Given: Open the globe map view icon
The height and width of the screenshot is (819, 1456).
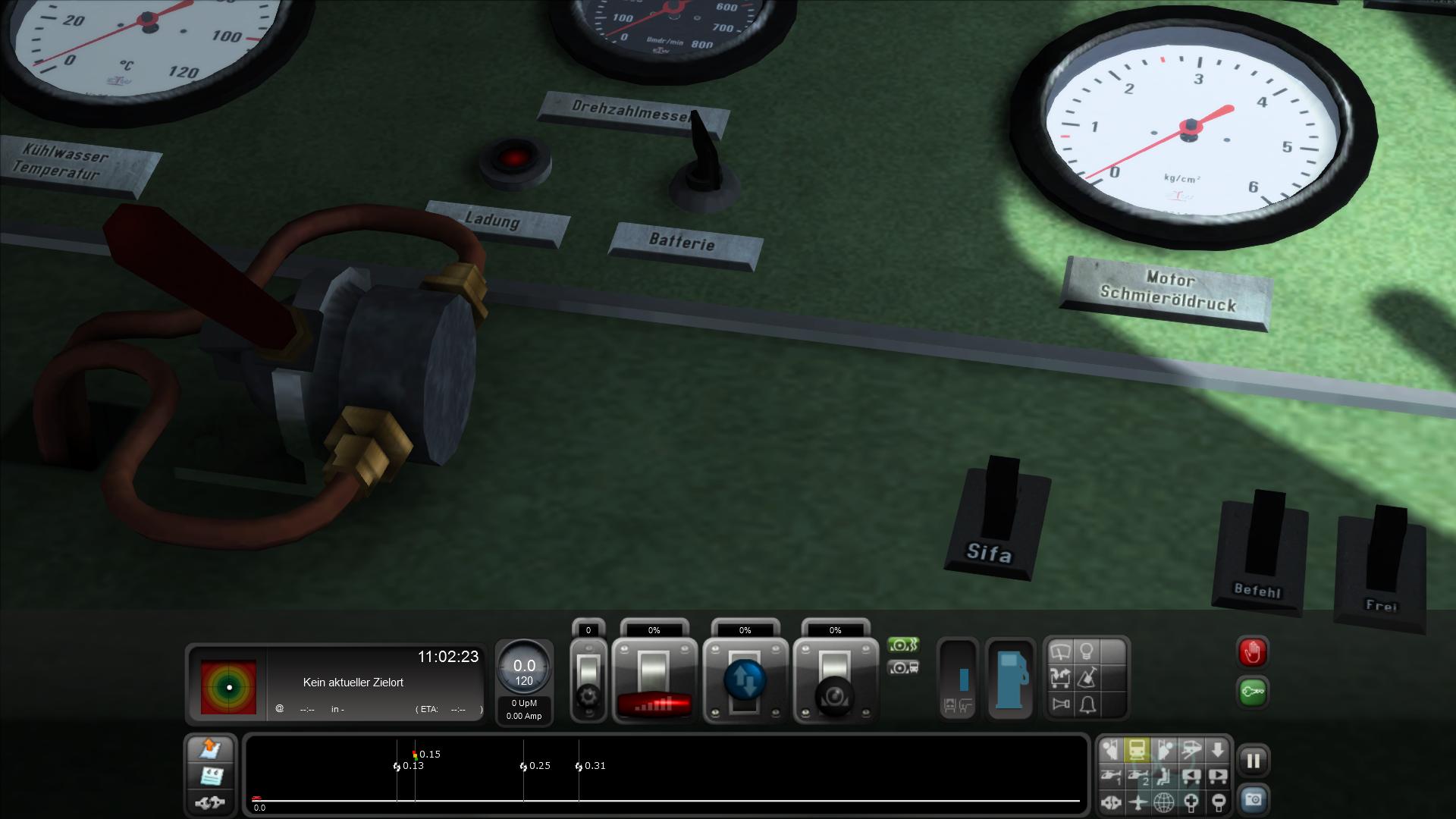Looking at the screenshot, I should pyautogui.click(x=1164, y=802).
